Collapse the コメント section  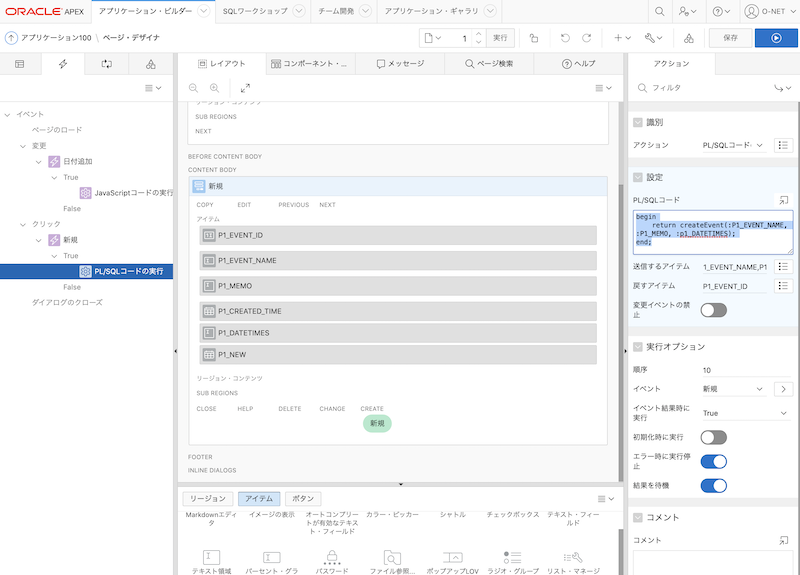click(x=637, y=517)
